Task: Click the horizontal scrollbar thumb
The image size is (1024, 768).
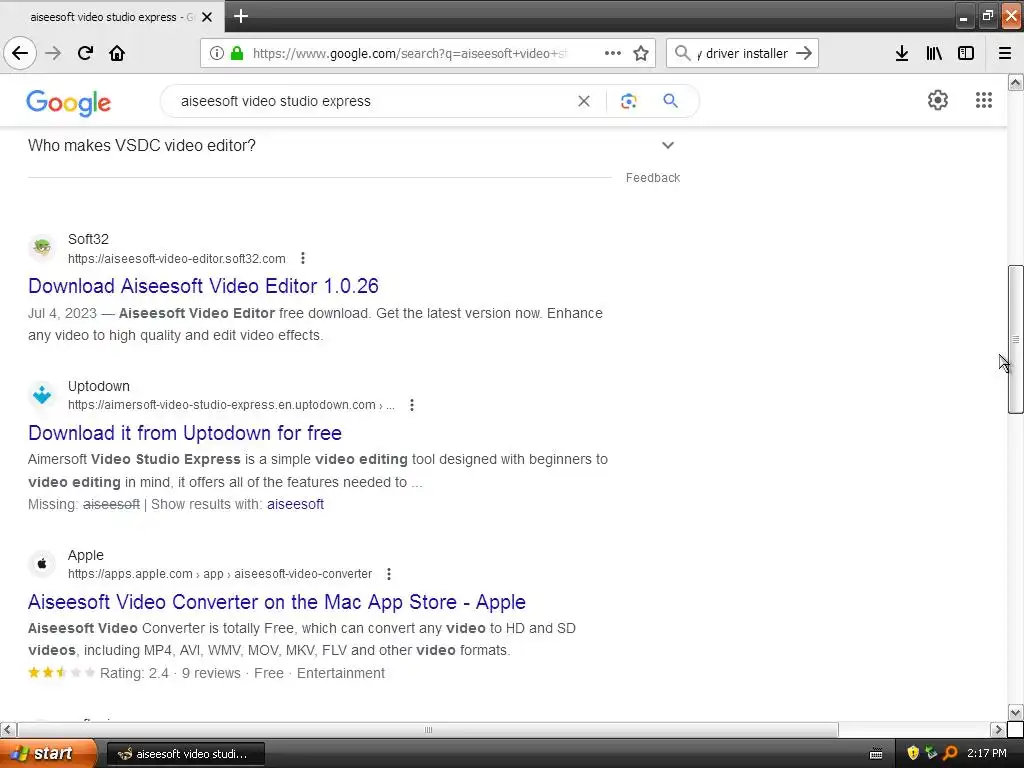Action: pos(428,729)
